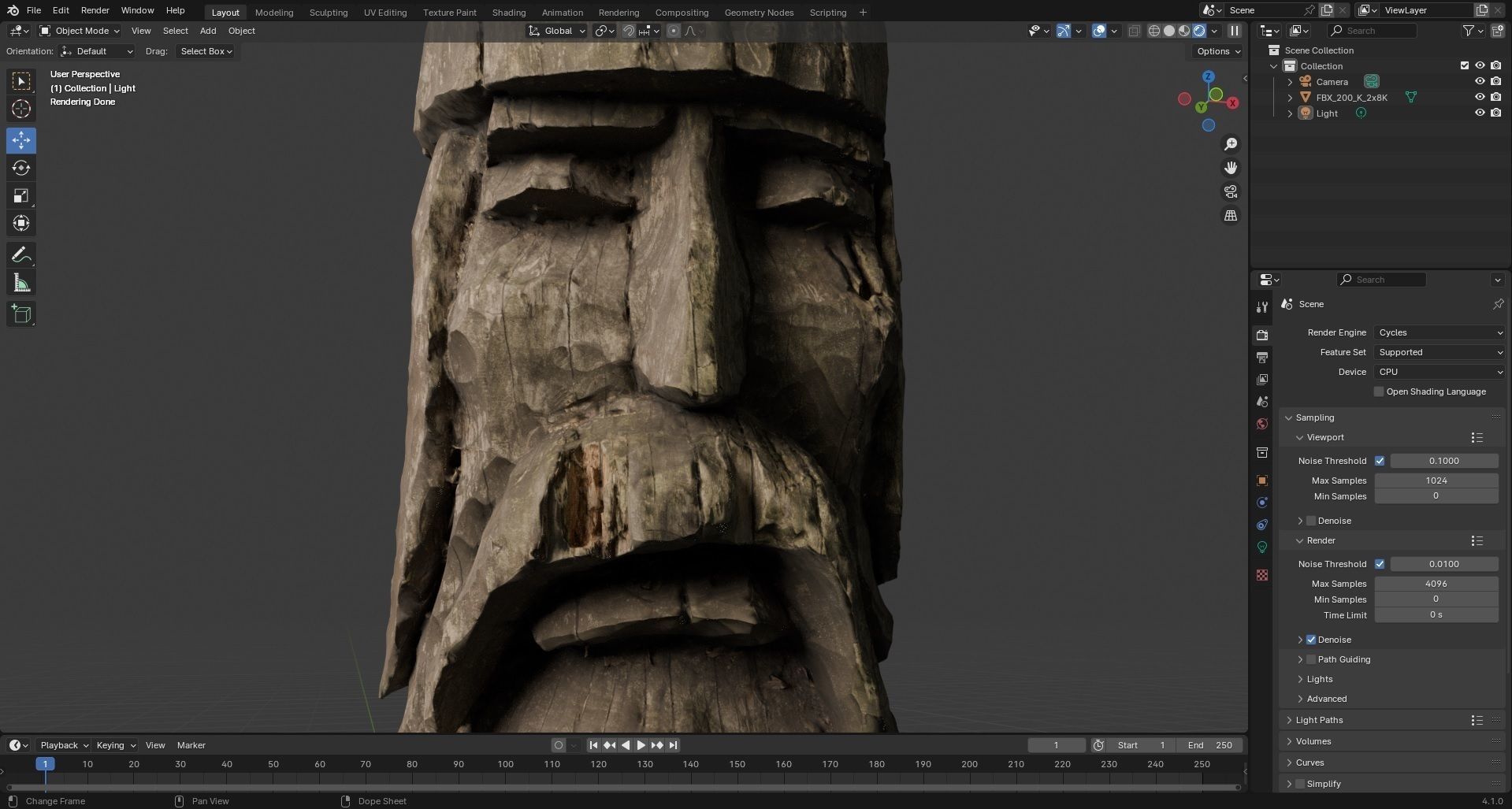Hide the Light object in viewport
Viewport: 1512px width, 809px height.
[1480, 113]
